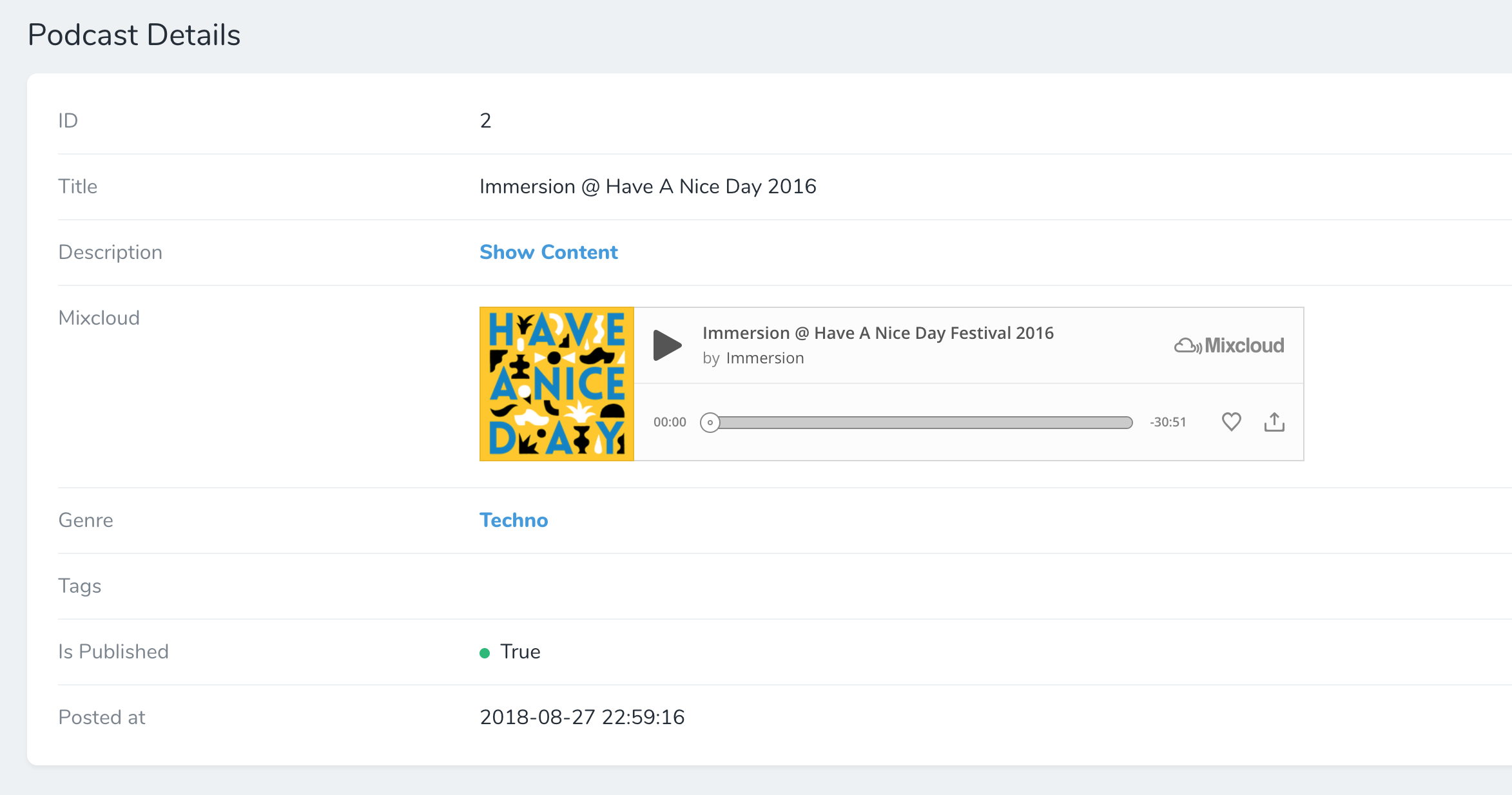Image resolution: width=1512 pixels, height=795 pixels.
Task: Play the Immersion mix in Mixcloud player
Action: point(667,345)
